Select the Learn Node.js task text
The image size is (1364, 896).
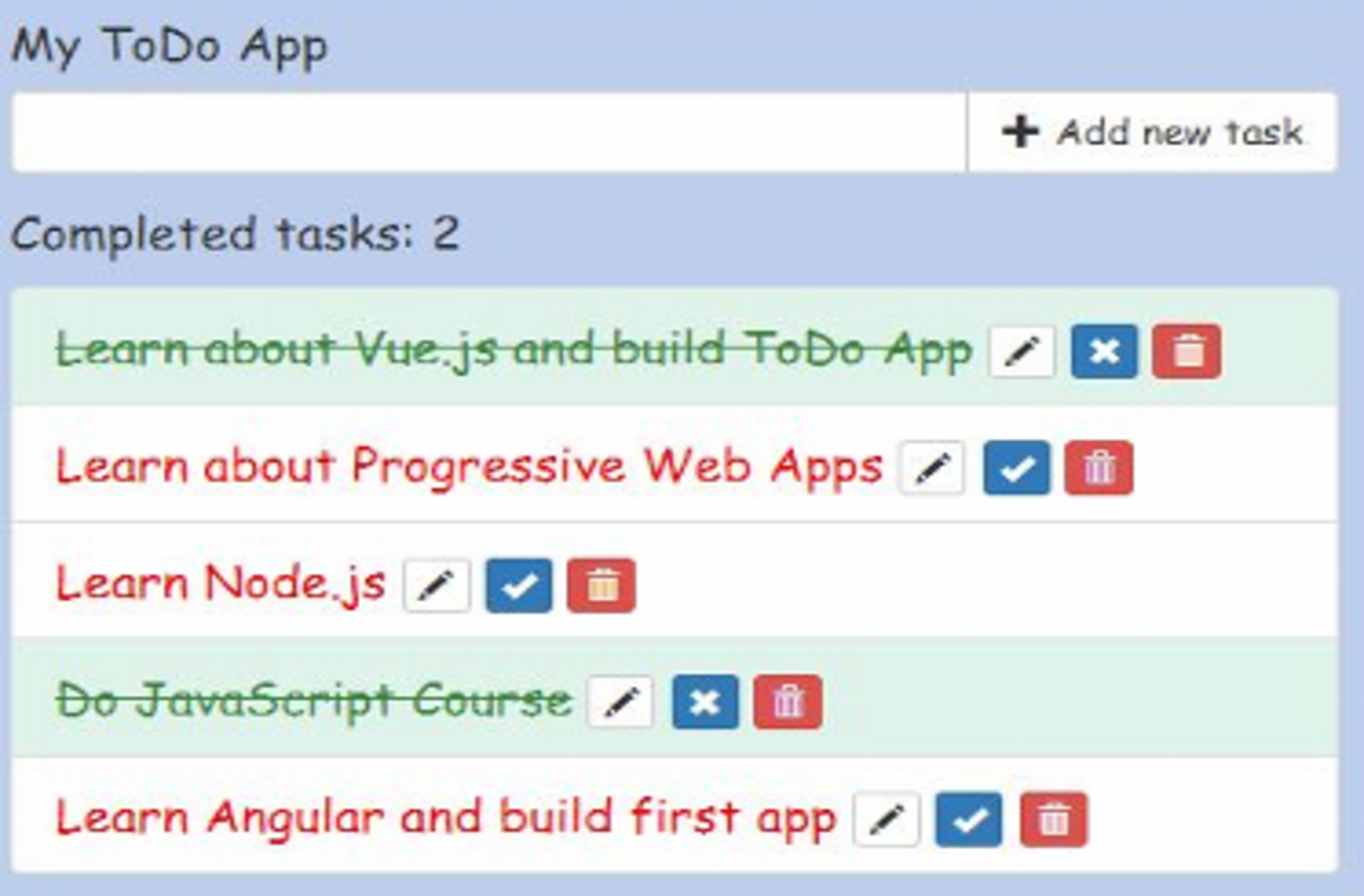tap(220, 583)
